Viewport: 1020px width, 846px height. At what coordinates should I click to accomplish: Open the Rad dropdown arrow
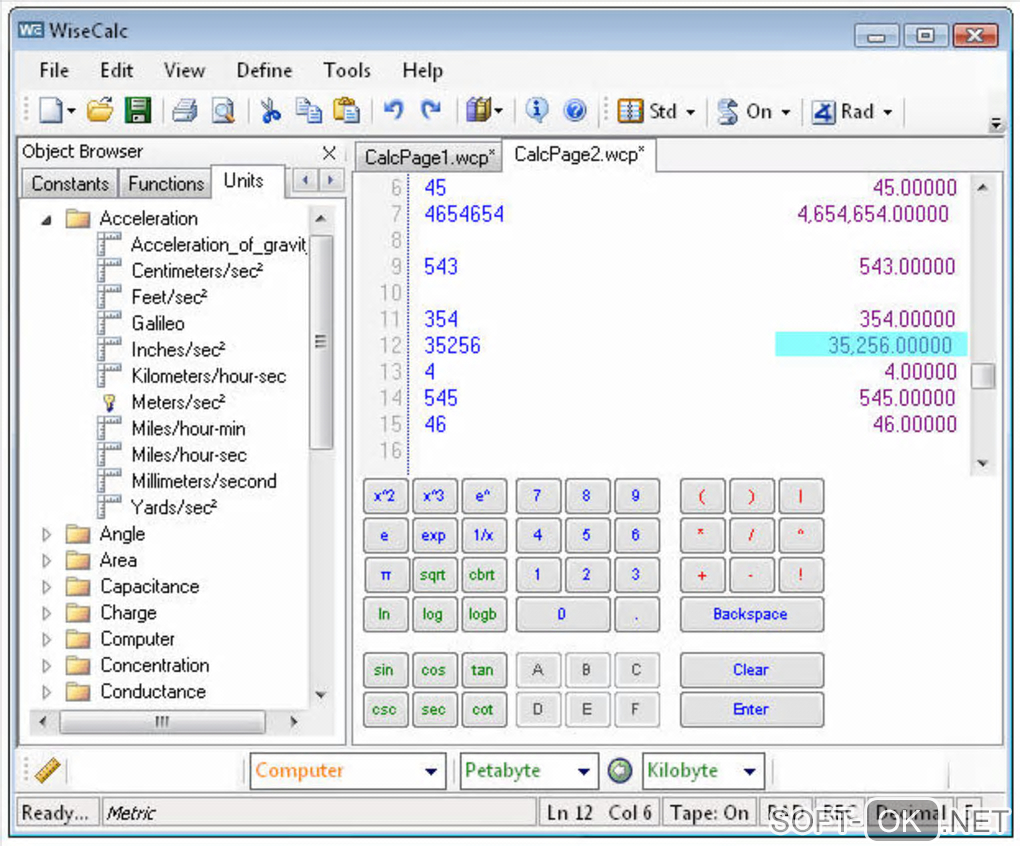coord(887,112)
